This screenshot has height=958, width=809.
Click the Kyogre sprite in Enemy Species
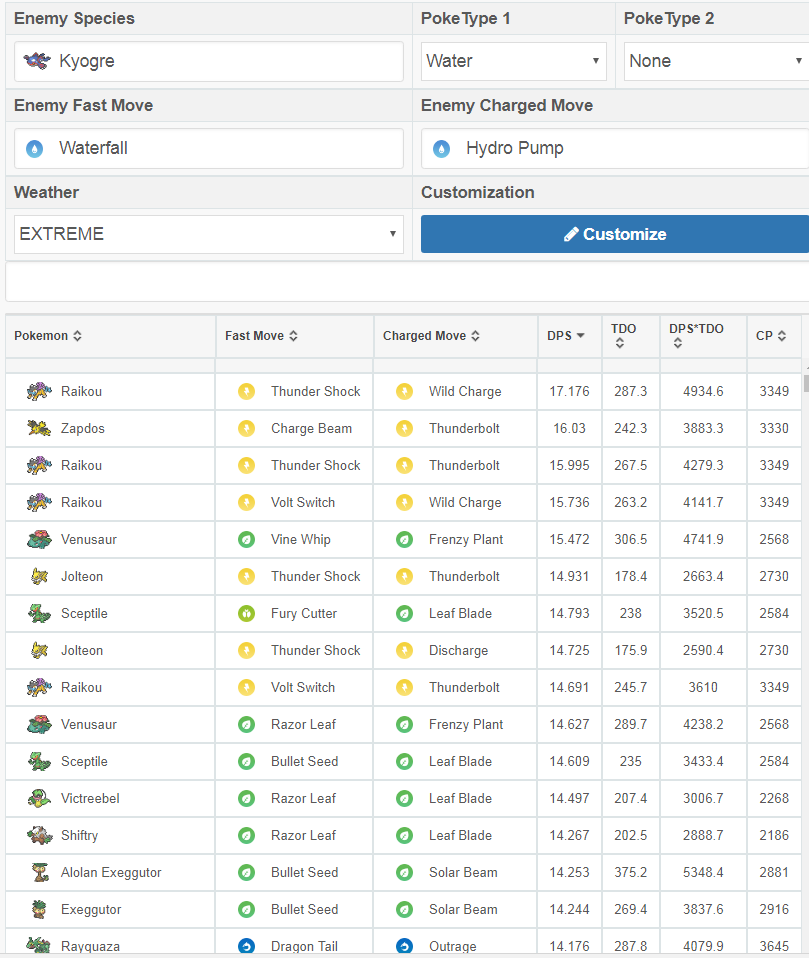click(37, 60)
